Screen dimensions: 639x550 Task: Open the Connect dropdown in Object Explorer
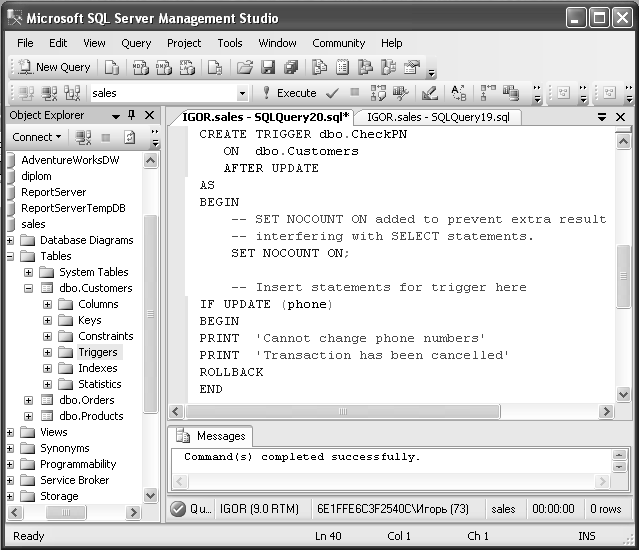36,137
